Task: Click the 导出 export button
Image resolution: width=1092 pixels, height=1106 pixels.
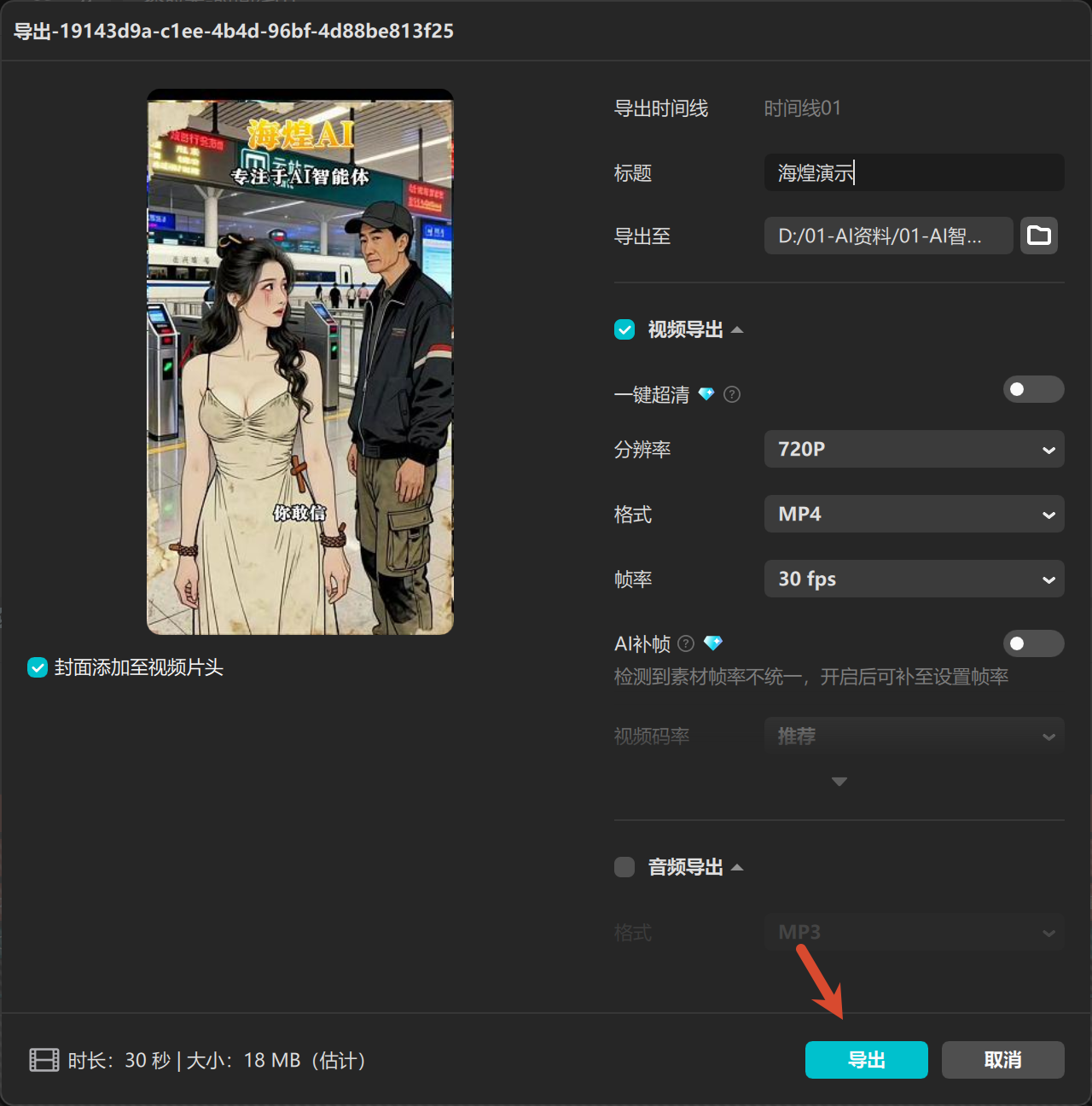Action: pos(866,1060)
